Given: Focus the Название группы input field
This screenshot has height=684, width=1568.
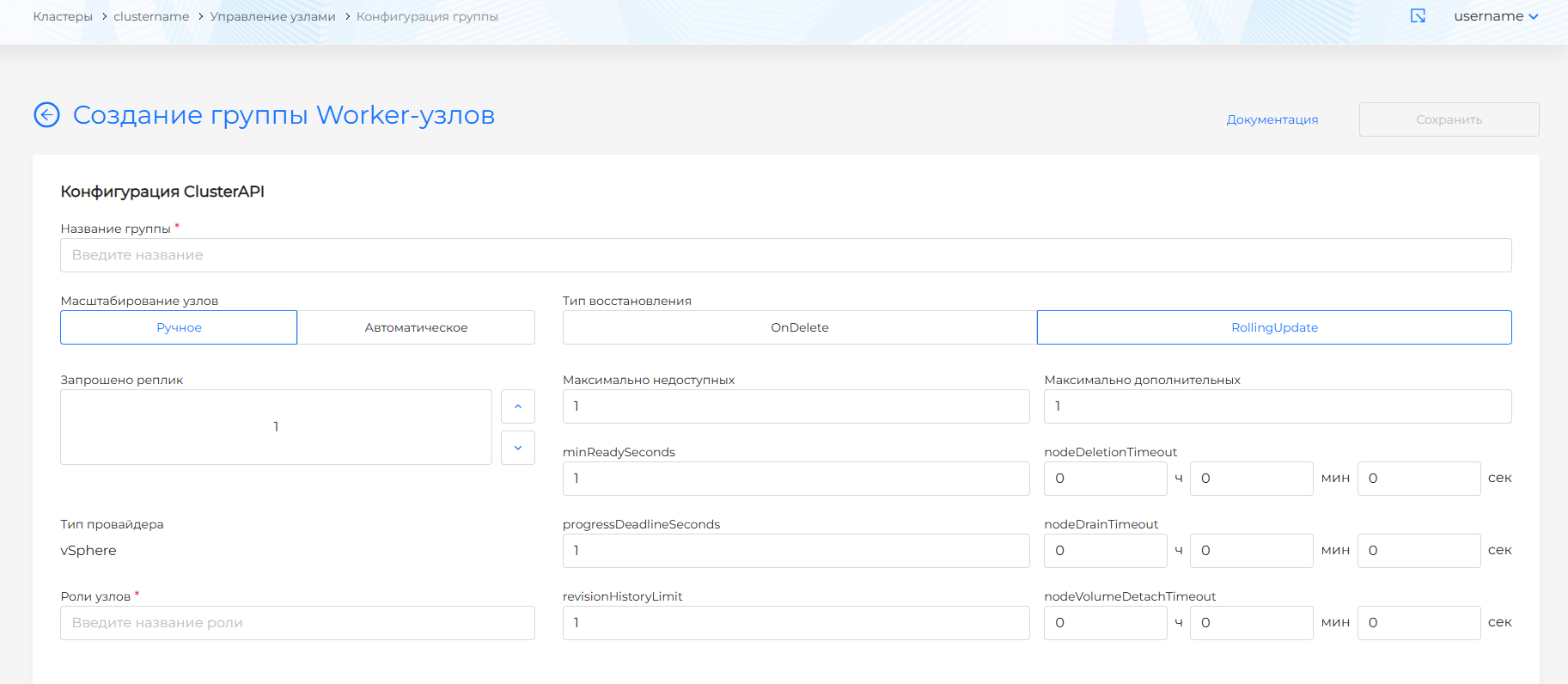Looking at the screenshot, I should click(x=785, y=255).
